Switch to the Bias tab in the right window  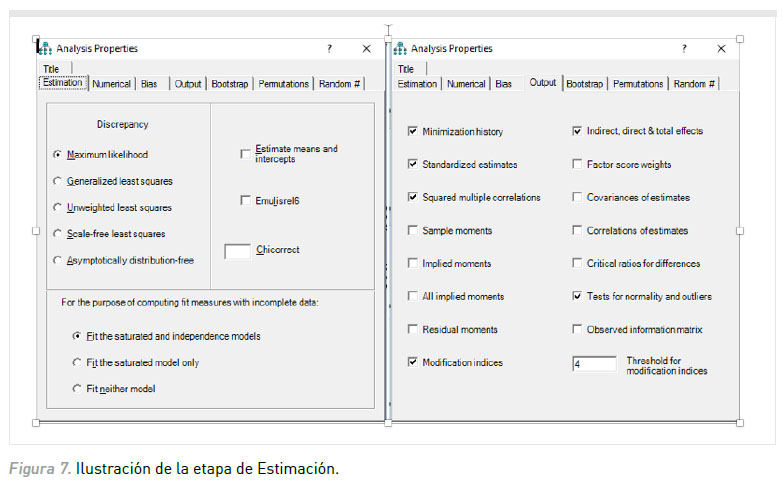pyautogui.click(x=503, y=84)
